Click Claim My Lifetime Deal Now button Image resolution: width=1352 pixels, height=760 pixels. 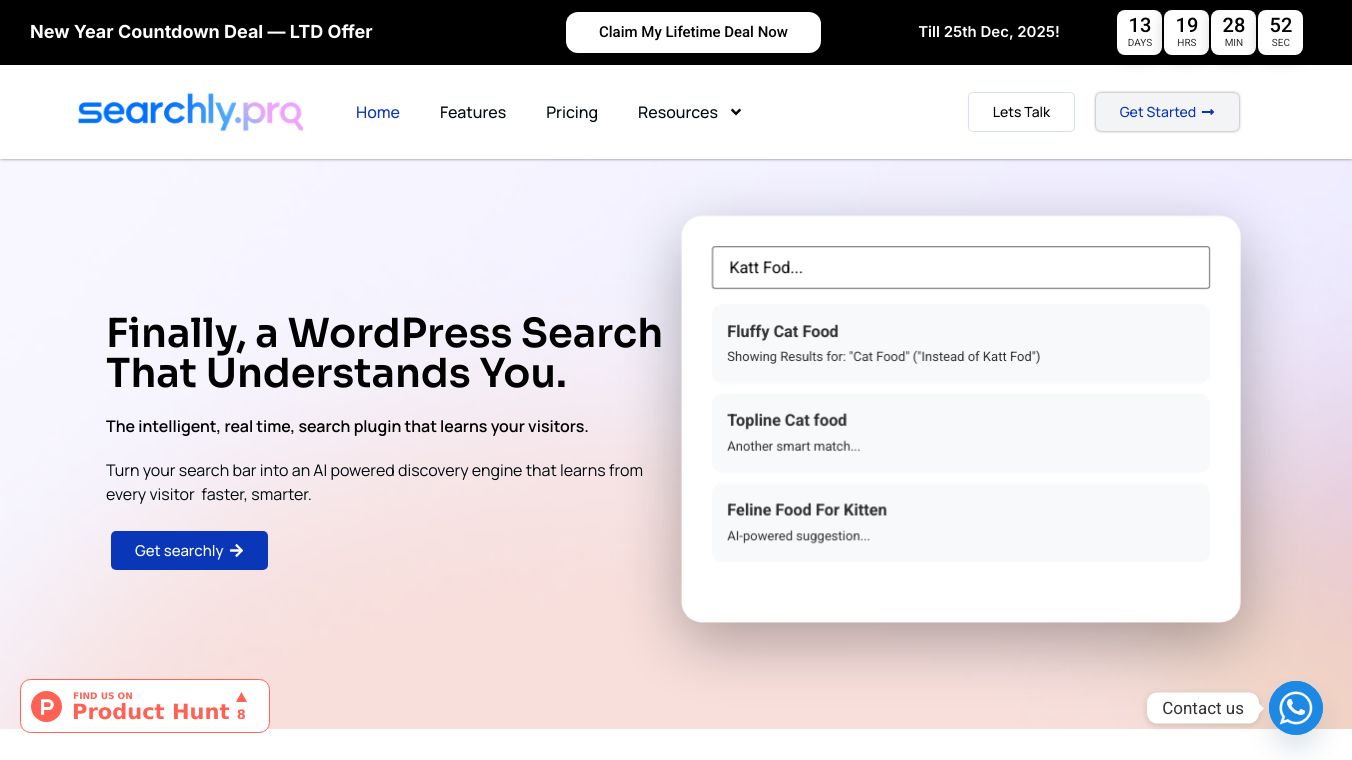(693, 32)
